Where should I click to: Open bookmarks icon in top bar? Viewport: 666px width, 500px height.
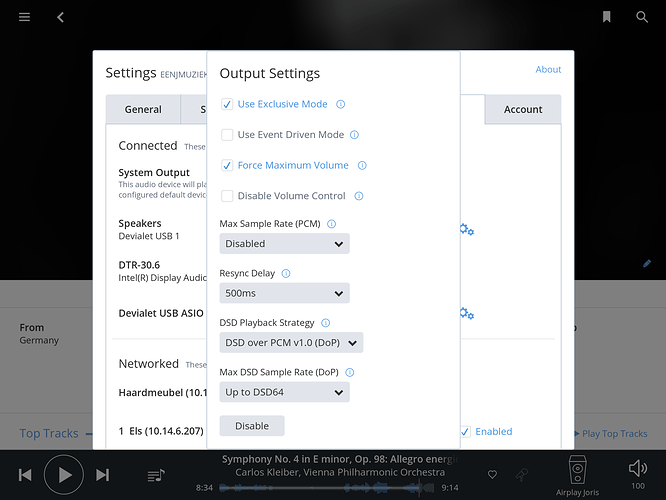click(606, 17)
